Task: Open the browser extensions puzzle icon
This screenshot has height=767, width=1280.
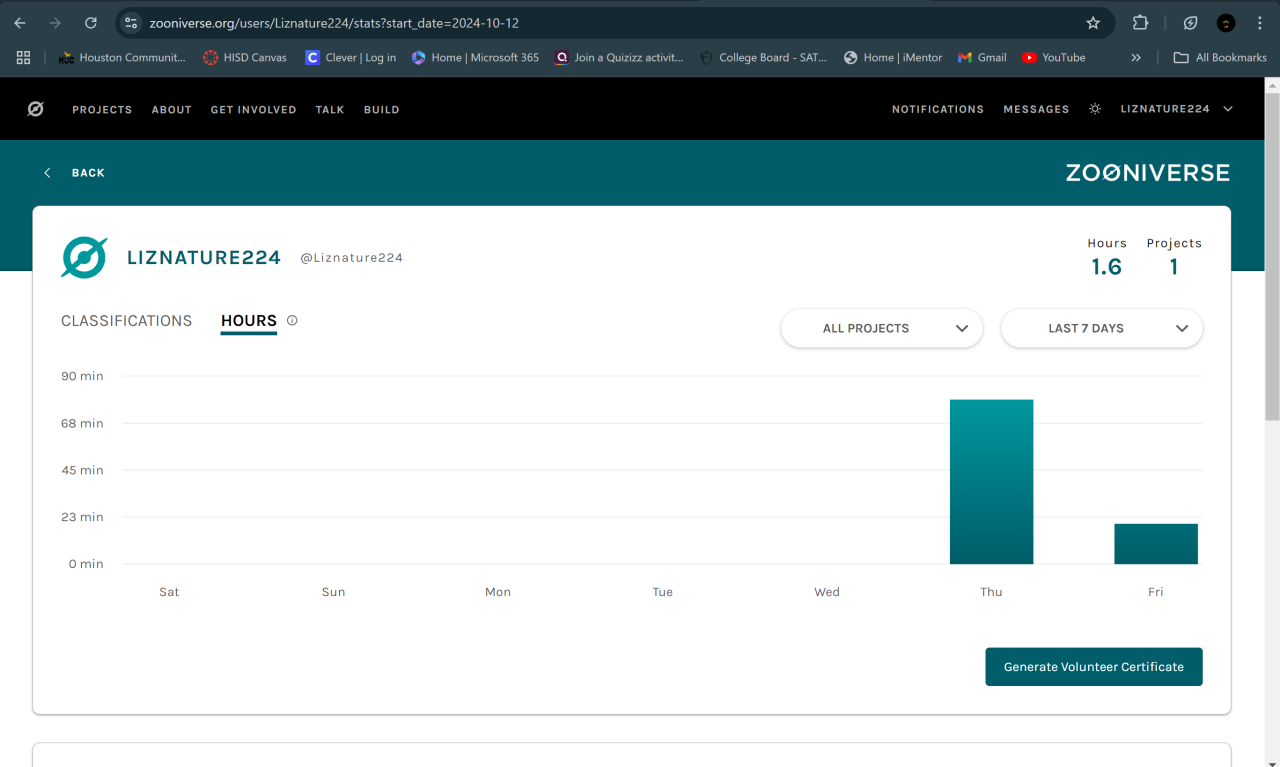Action: tap(1140, 23)
